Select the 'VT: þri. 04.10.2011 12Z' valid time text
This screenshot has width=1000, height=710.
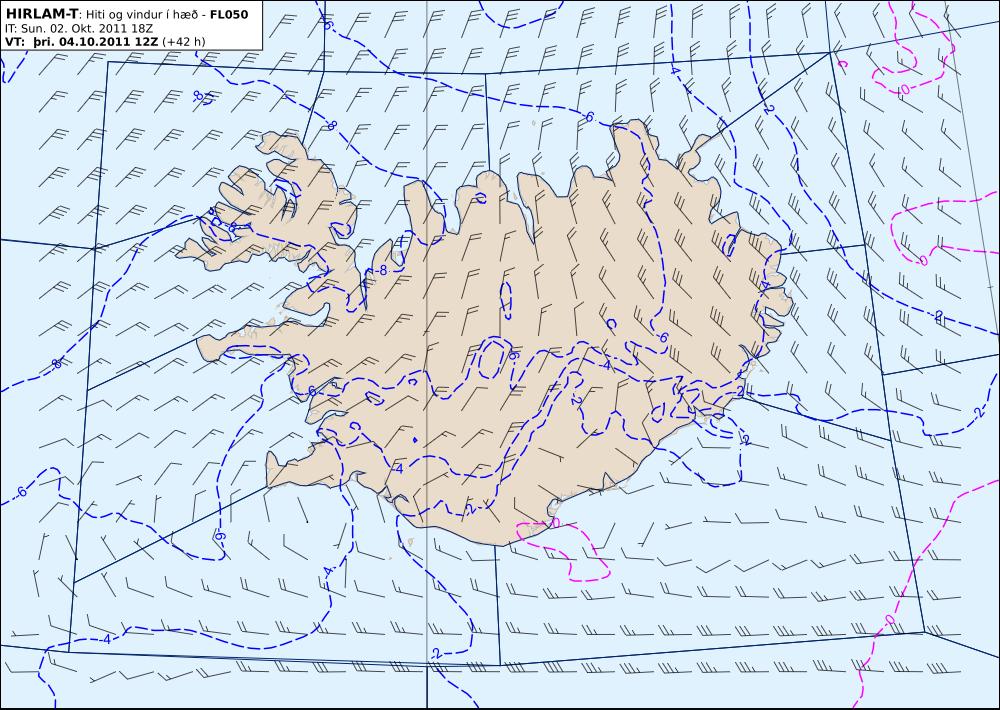coord(82,42)
